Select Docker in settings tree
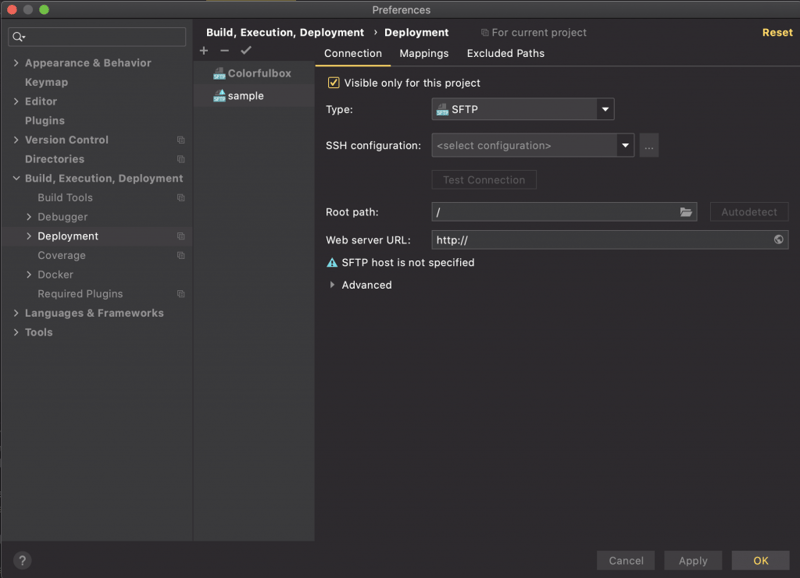The width and height of the screenshot is (800, 578). click(x=55, y=274)
